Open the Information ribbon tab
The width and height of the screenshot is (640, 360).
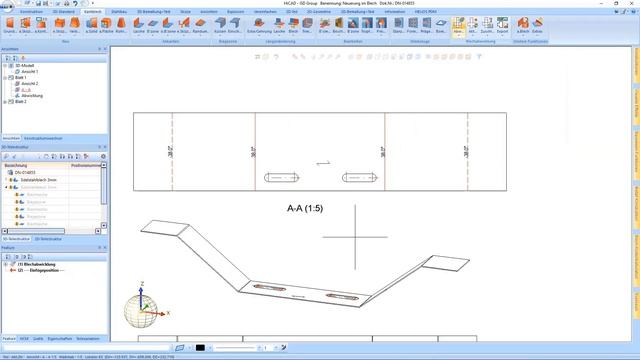pos(395,12)
